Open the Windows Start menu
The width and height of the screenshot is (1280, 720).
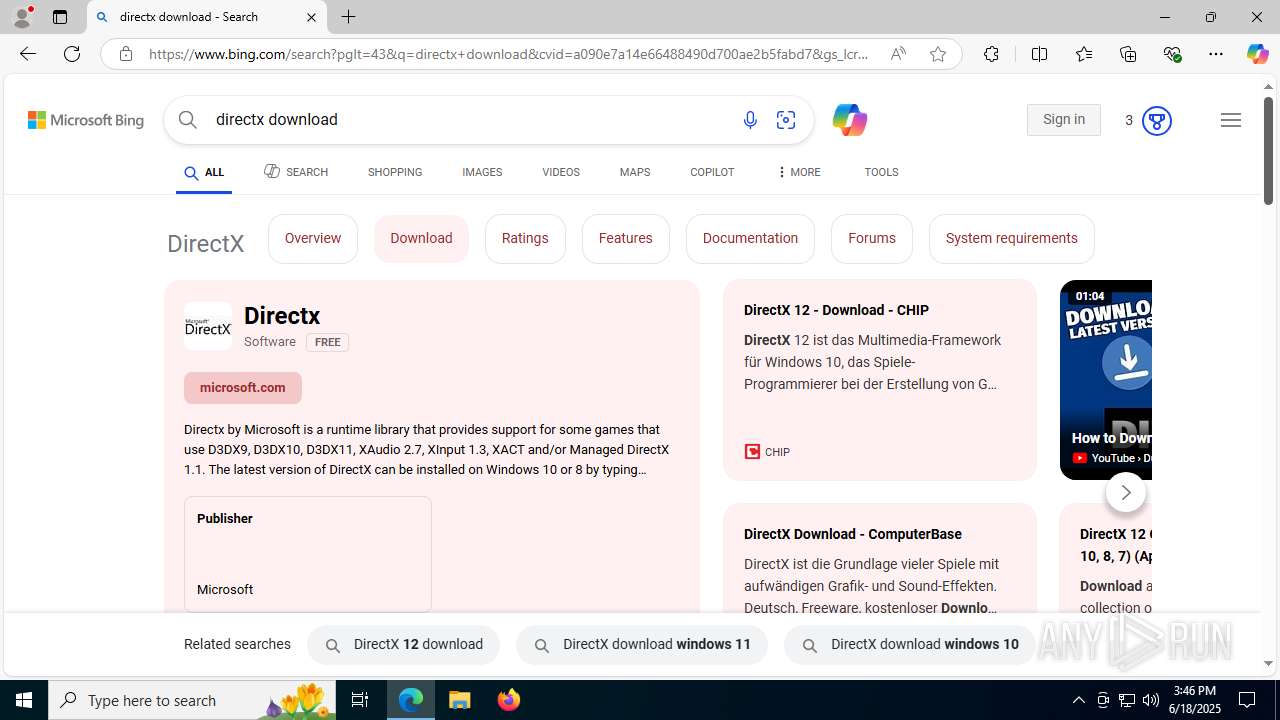(24, 700)
